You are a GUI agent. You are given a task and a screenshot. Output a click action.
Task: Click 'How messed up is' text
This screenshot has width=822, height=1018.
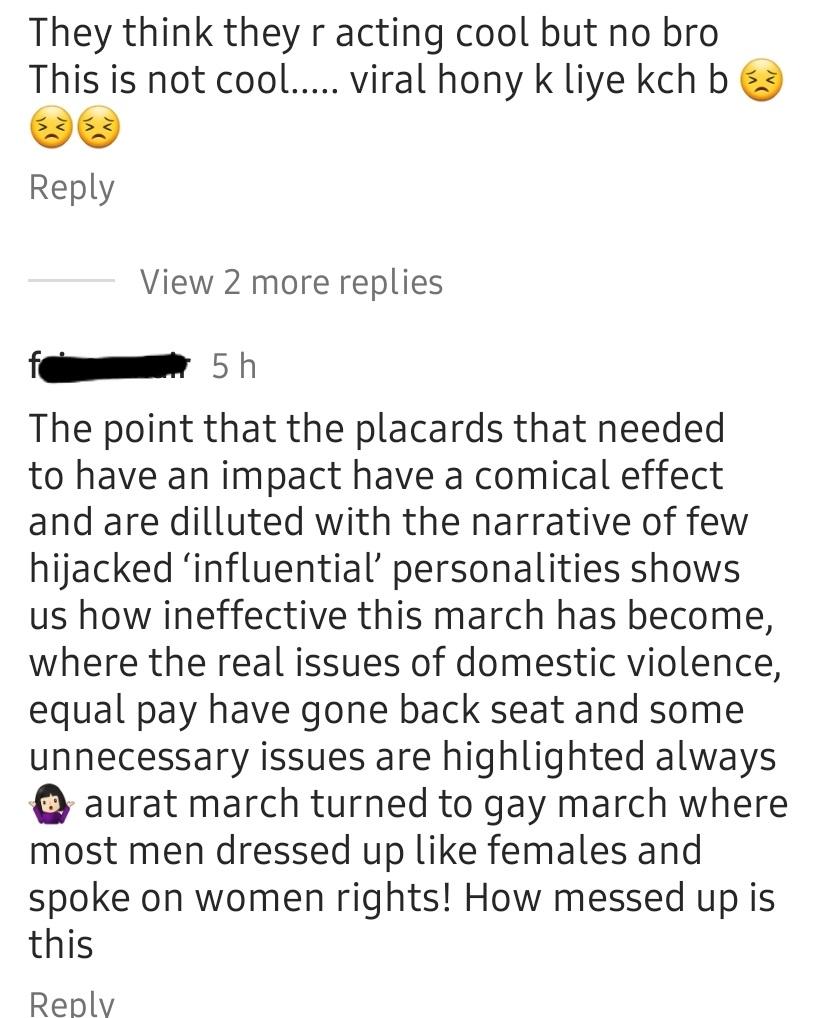[x=619, y=898]
